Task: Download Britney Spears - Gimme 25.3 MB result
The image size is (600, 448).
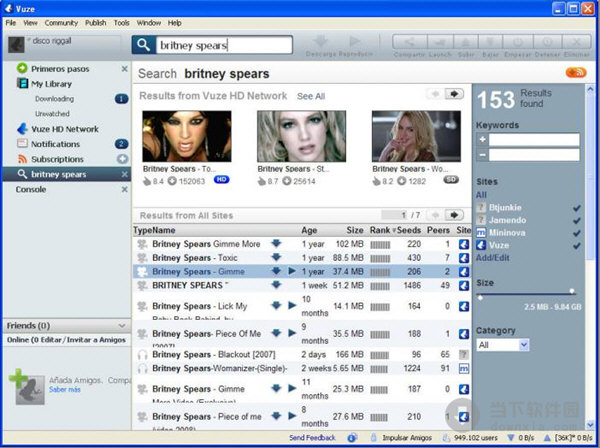Action: [276, 389]
